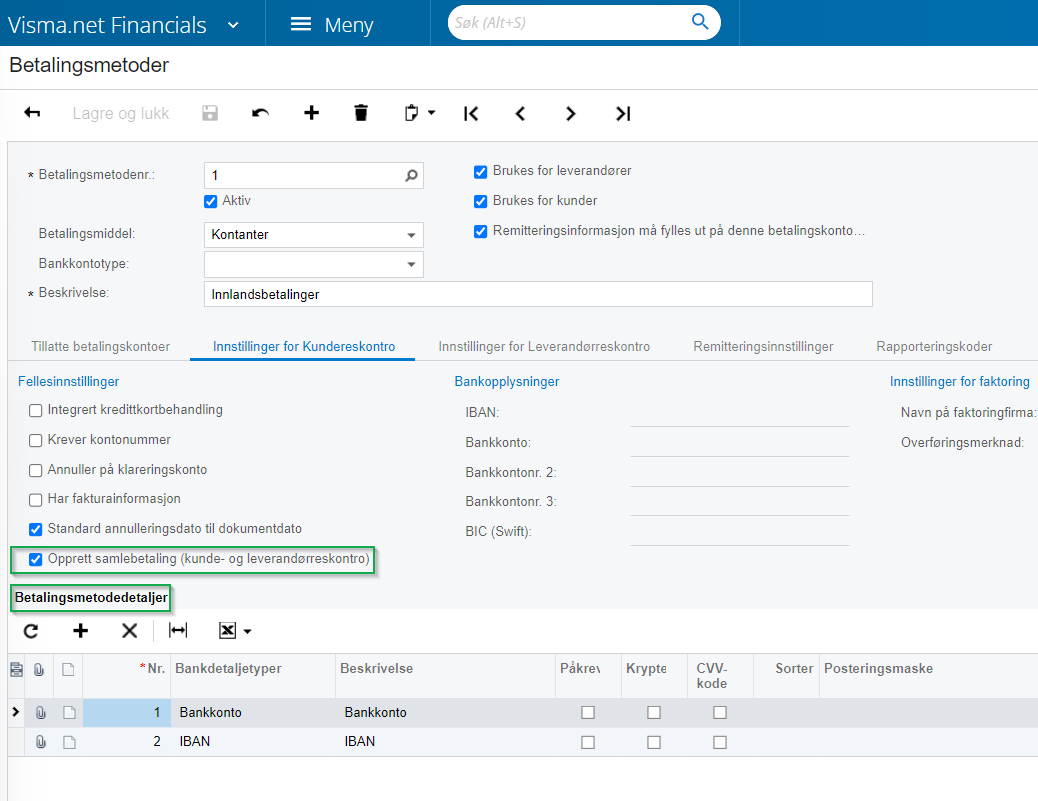Uncheck the Aktiv checkbox

210,201
